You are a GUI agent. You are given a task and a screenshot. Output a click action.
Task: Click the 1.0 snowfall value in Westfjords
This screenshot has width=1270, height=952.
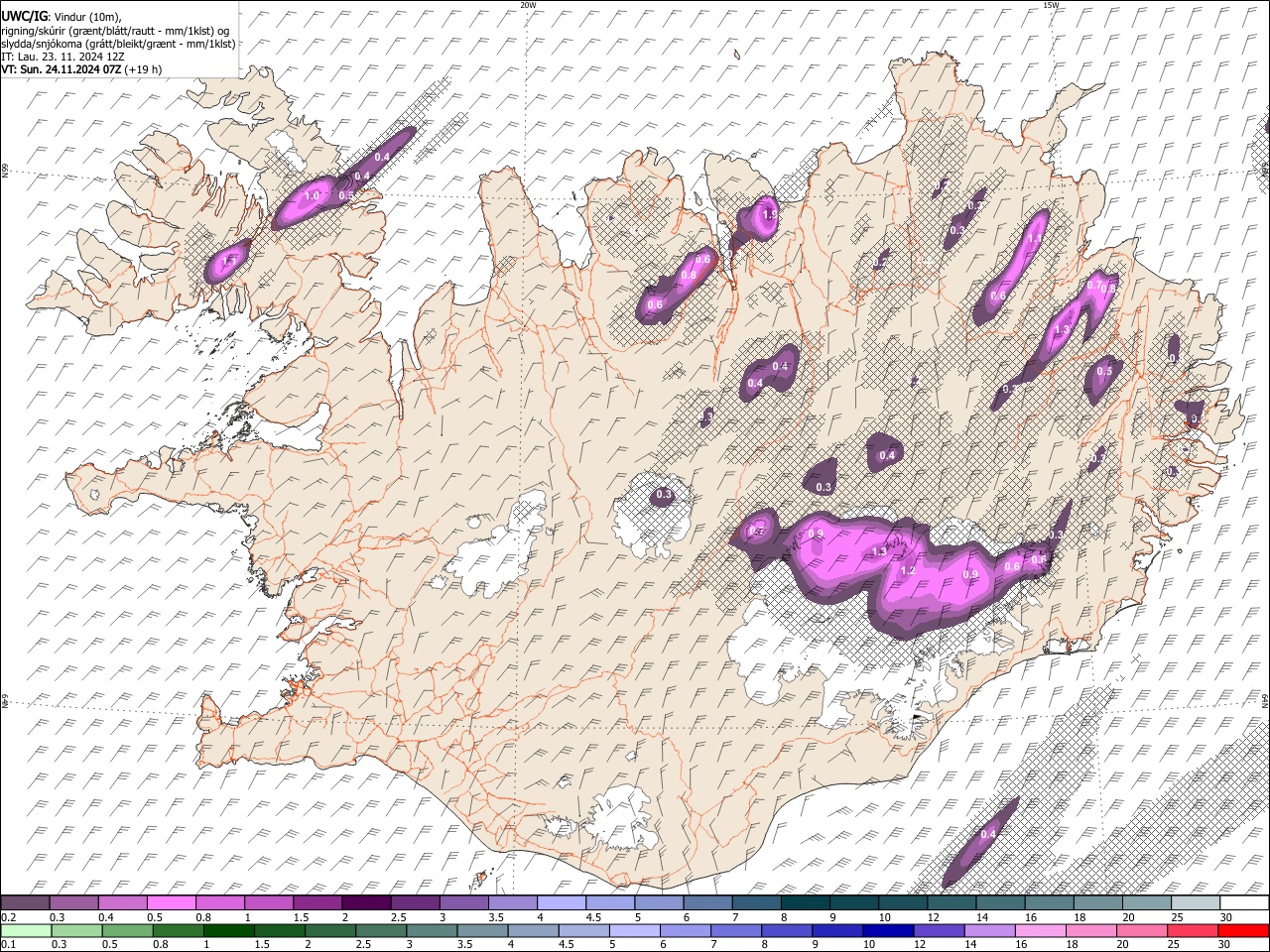click(x=312, y=196)
